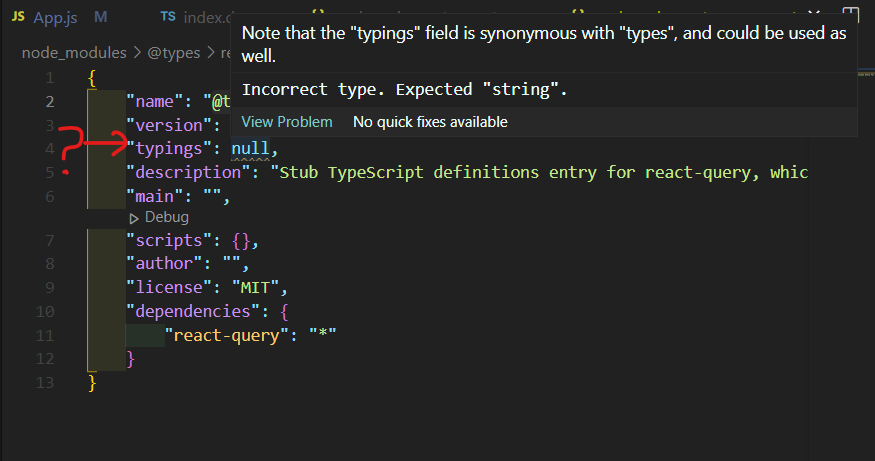This screenshot has height=461, width=875.
Task: Click line number 10 in the gutter
Action: tap(45, 311)
